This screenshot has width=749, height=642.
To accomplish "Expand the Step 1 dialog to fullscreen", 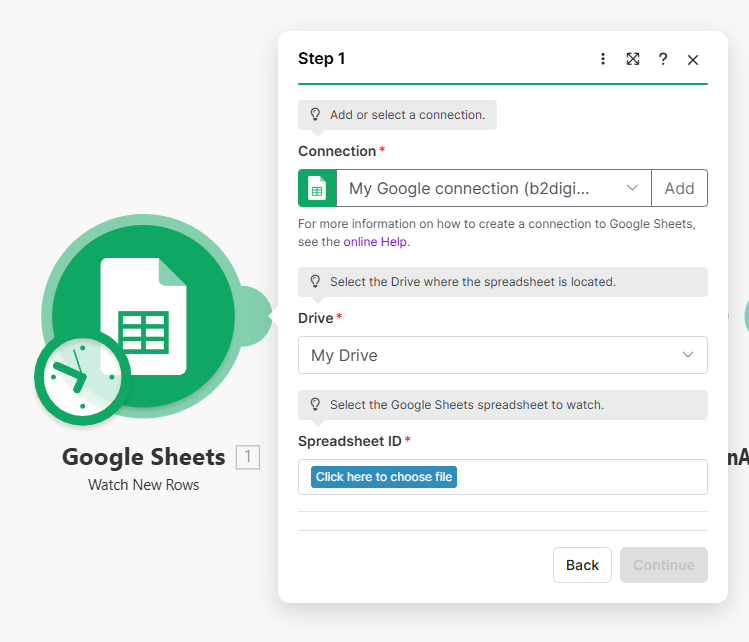I will point(633,59).
